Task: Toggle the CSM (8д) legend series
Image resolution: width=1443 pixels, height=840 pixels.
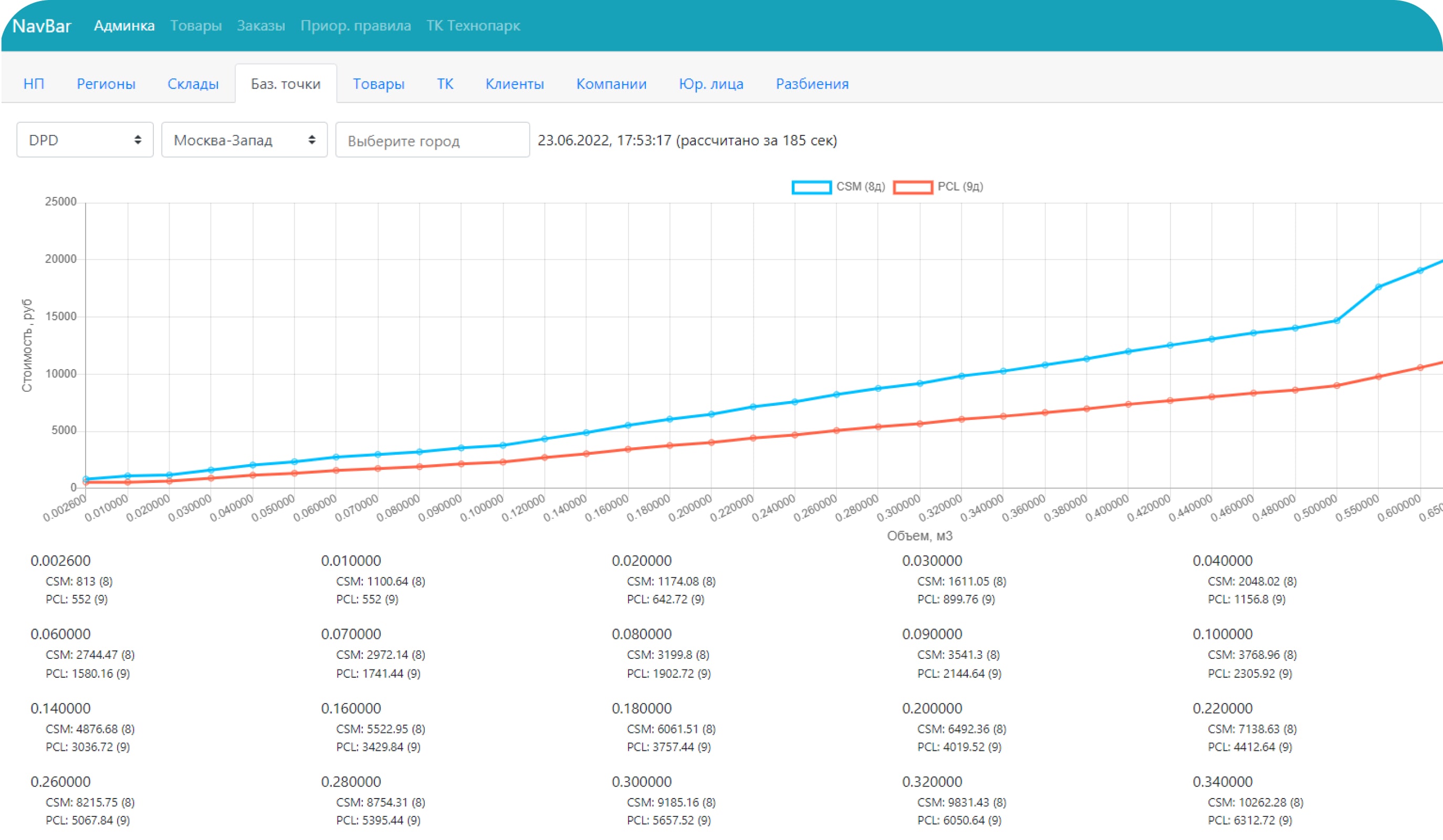Action: pos(860,187)
